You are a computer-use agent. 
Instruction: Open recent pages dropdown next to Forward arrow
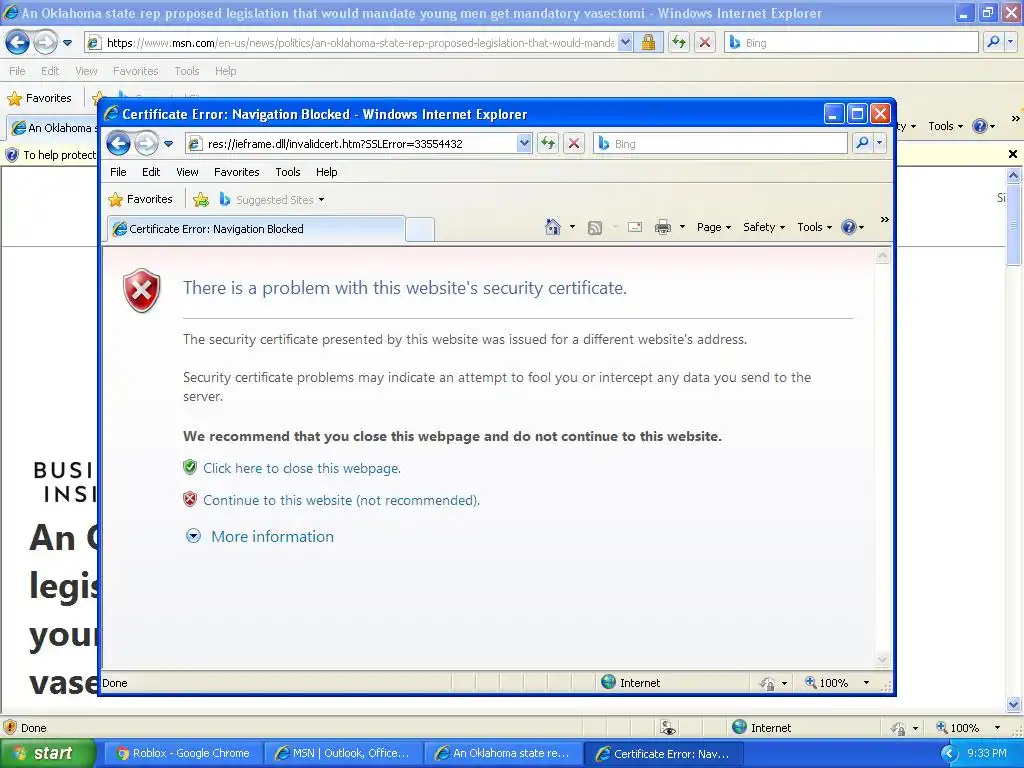tap(168, 144)
